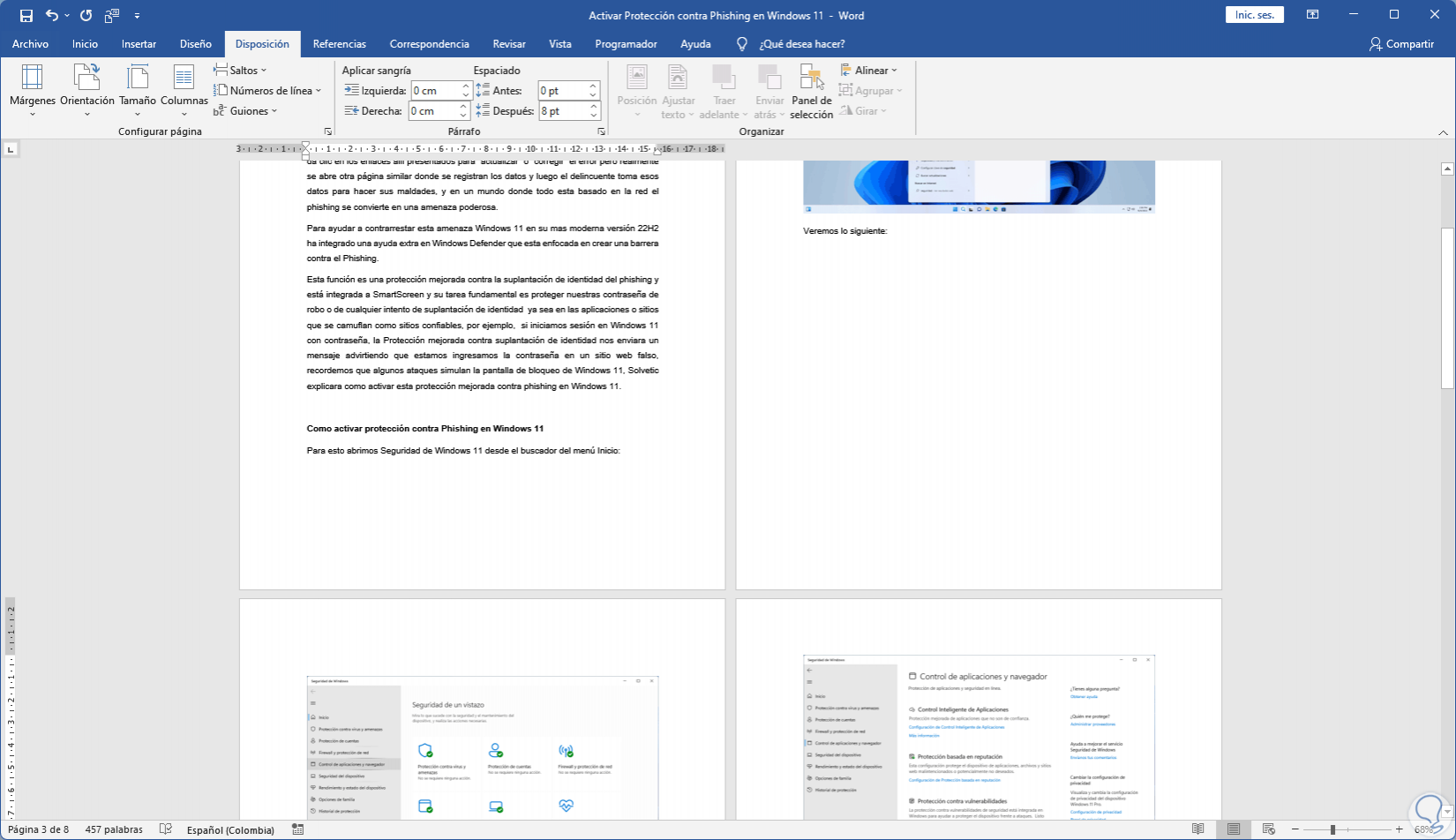This screenshot has height=840, width=1456.
Task: Open the Párrafo dialog launcher
Action: (x=601, y=131)
